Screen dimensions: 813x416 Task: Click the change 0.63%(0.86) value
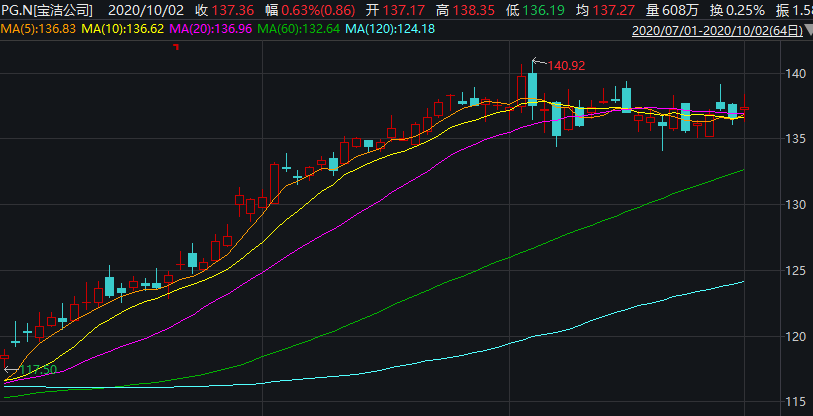319,10
